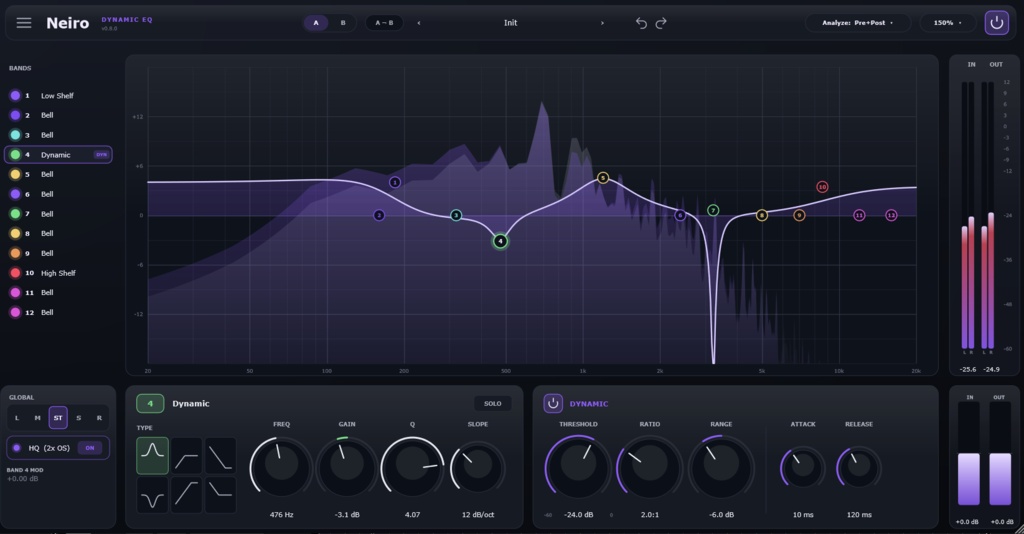Select band node 7 on the graph
This screenshot has width=1024, height=534.
coord(713,210)
